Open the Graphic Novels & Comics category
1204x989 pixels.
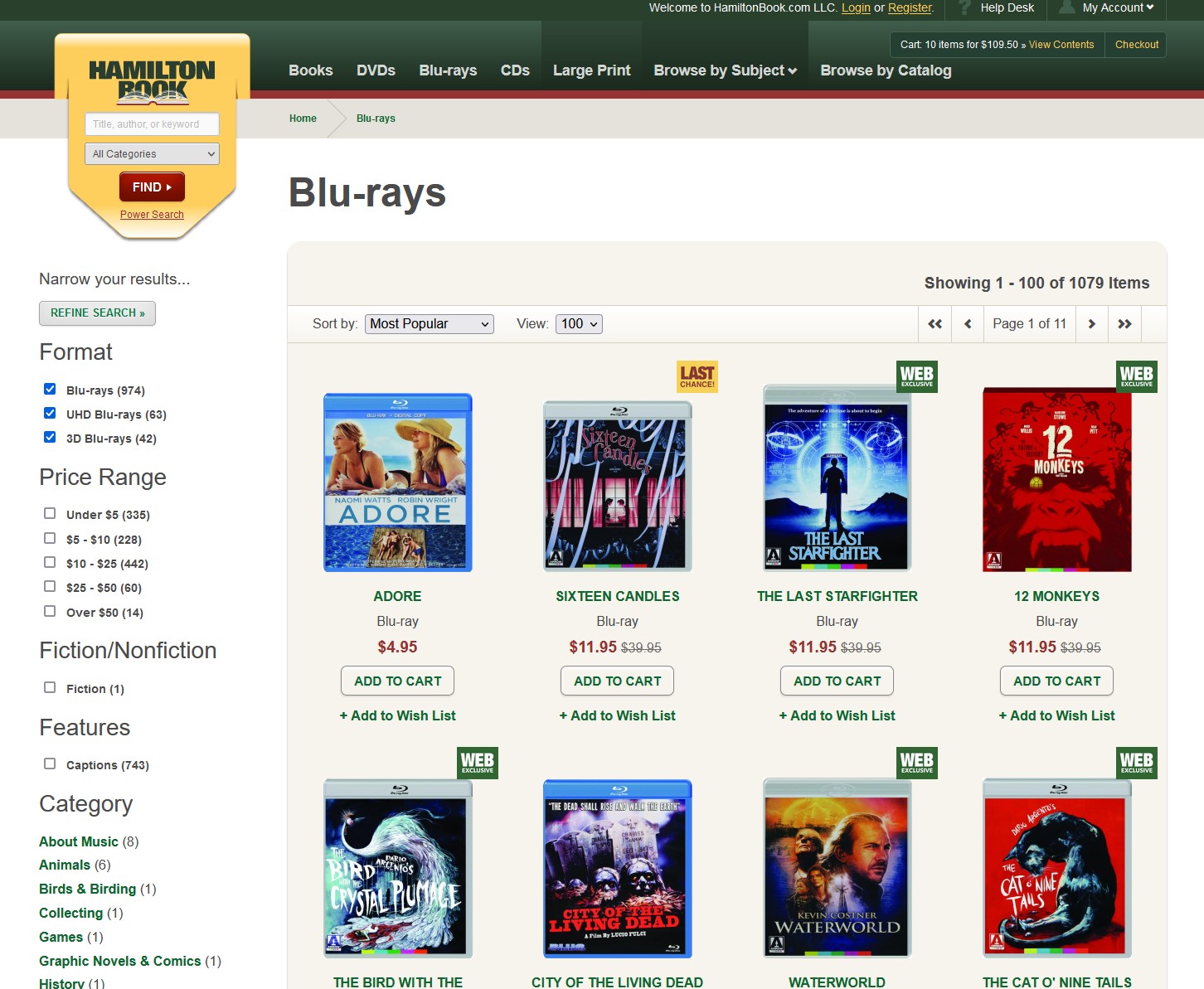coord(120,961)
